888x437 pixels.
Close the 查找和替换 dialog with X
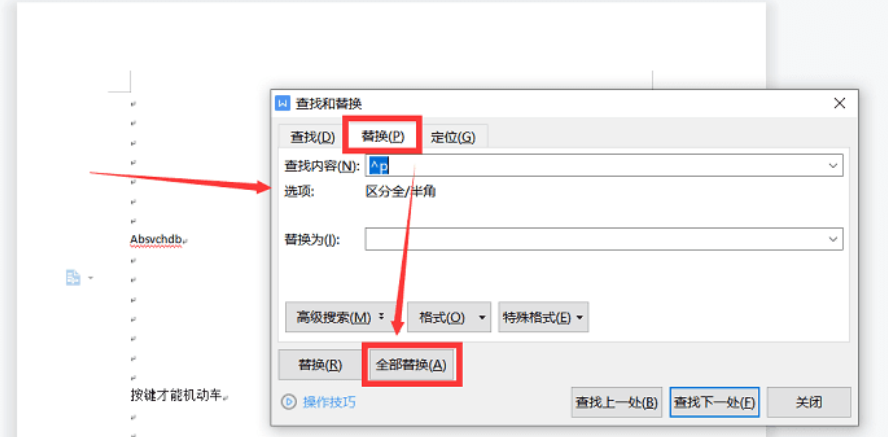click(840, 103)
